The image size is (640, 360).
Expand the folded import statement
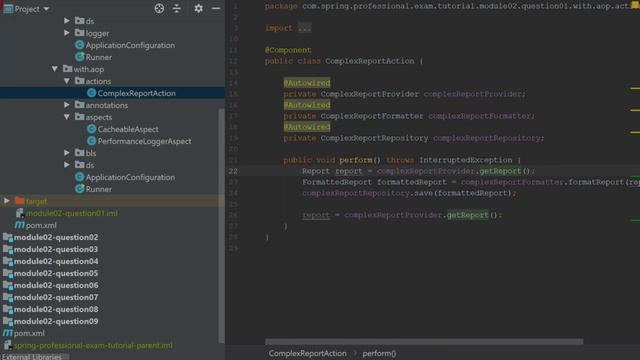[x=304, y=28]
